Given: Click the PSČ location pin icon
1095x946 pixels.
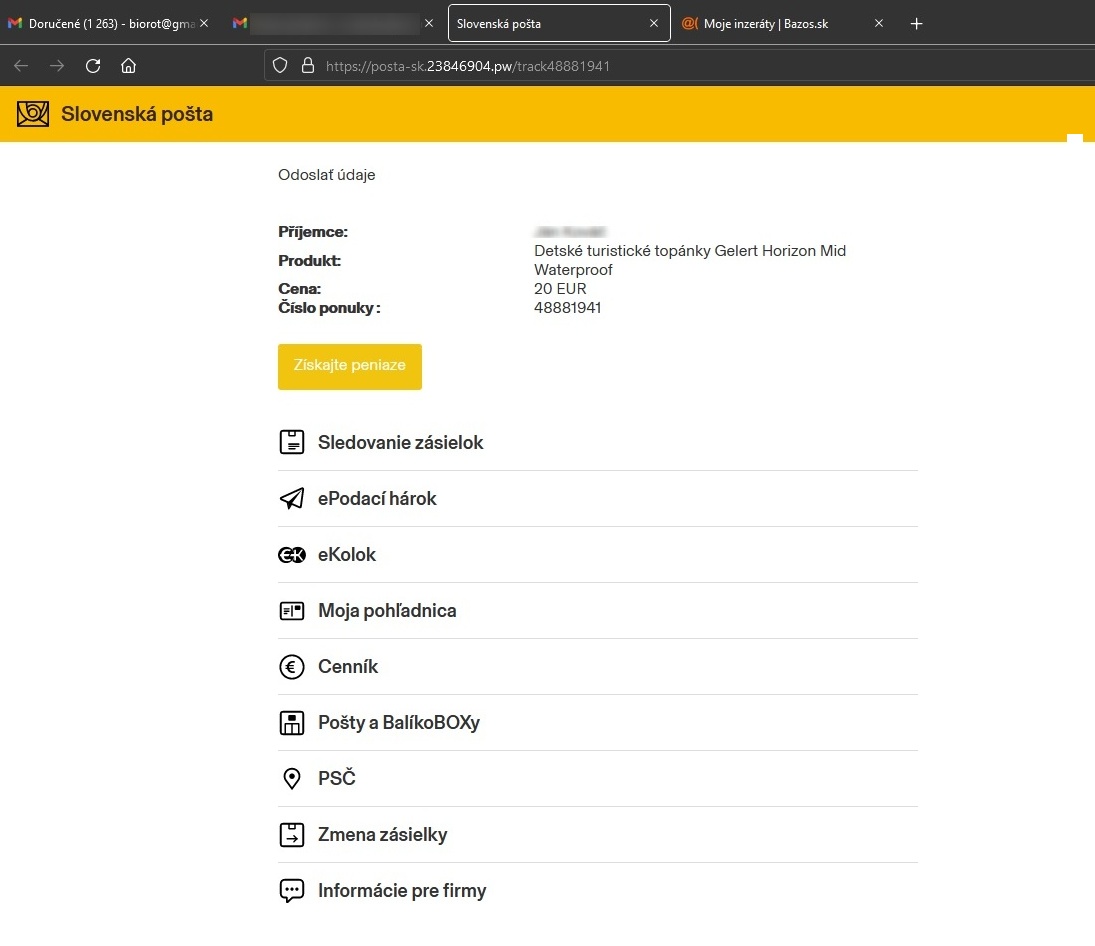Looking at the screenshot, I should tap(291, 779).
